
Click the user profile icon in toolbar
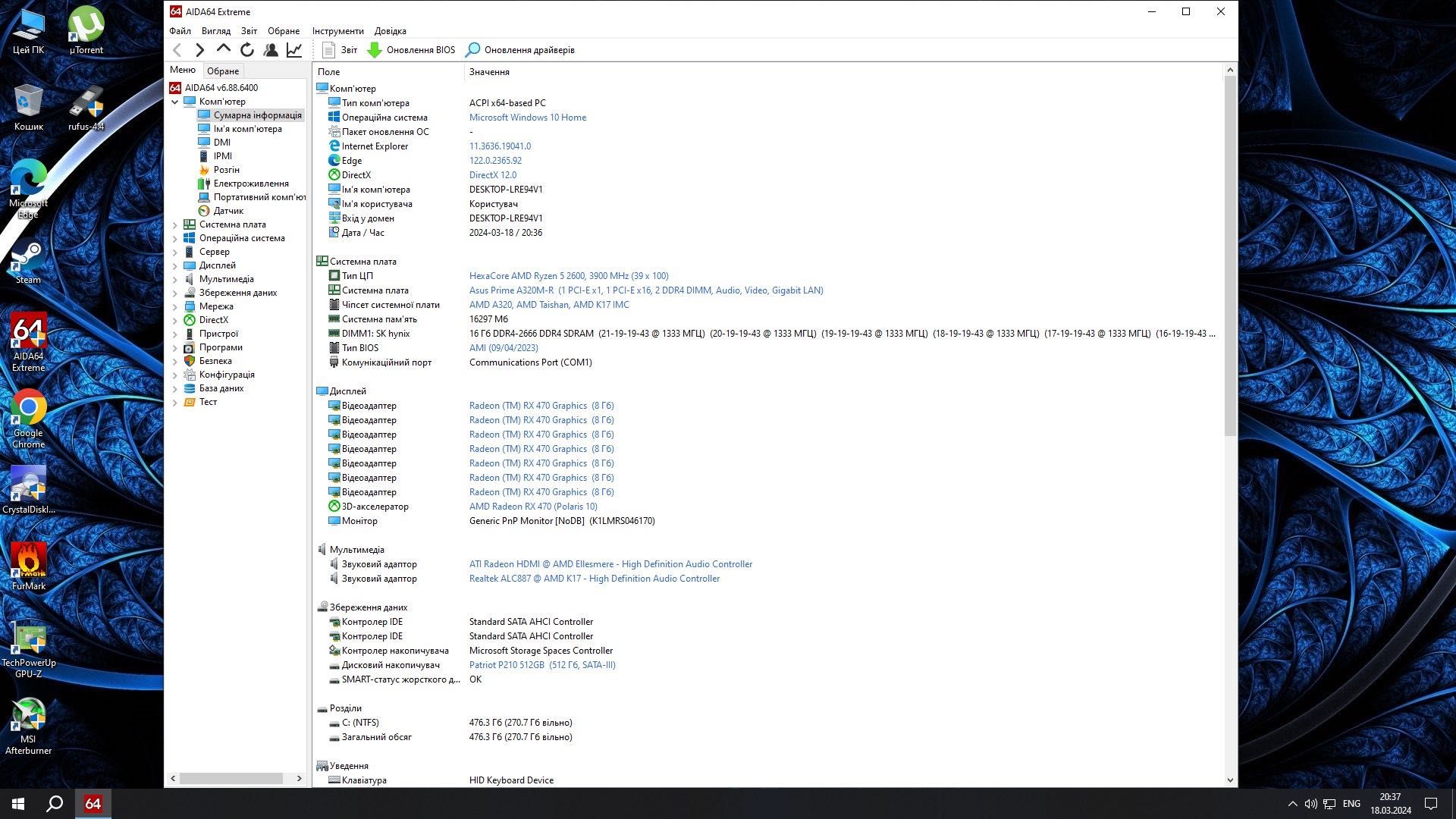pos(271,49)
